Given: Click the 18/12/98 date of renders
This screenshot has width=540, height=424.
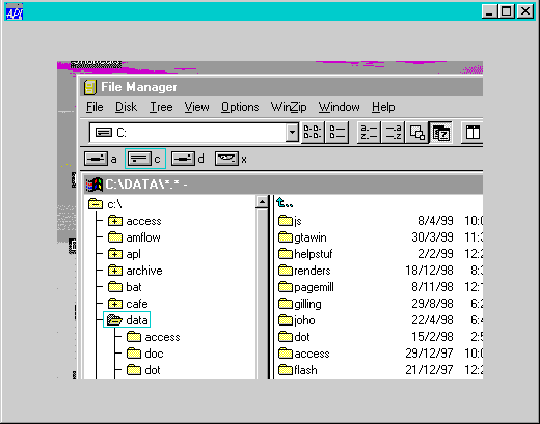Looking at the screenshot, I should tap(429, 270).
